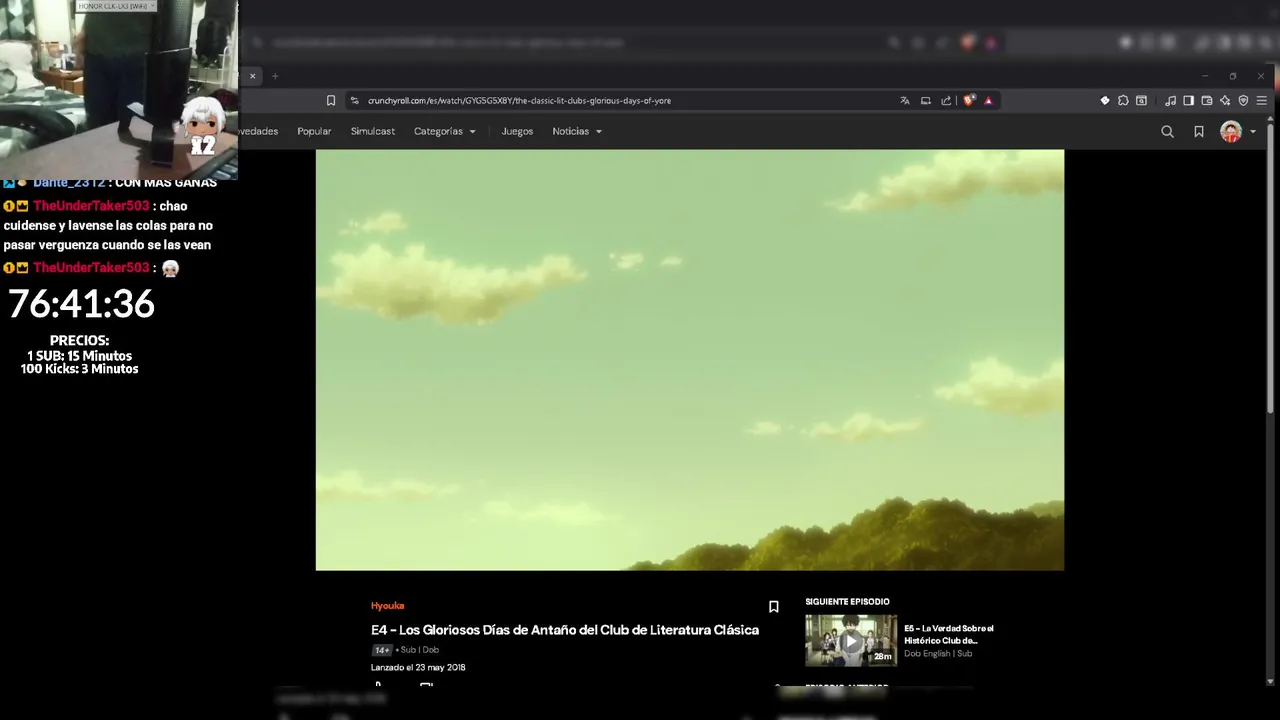
Task: Open the browser hamburger menu
Action: [1262, 100]
